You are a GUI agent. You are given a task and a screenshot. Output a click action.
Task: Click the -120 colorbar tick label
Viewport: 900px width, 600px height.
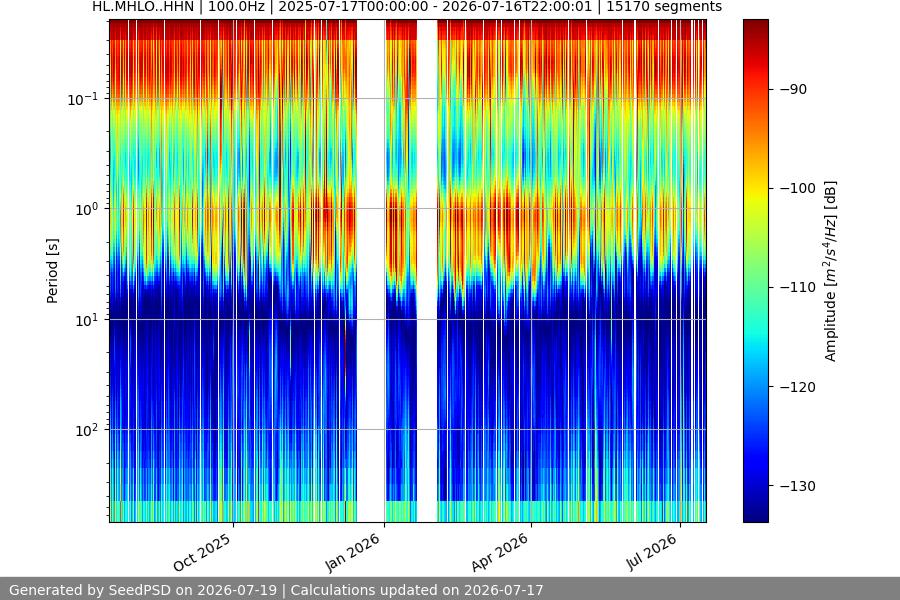(797, 387)
